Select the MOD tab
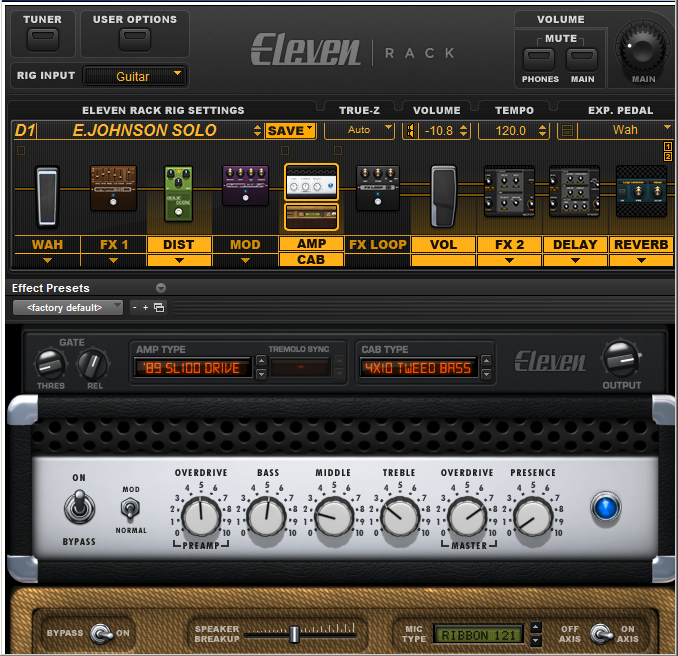This screenshot has width=678, height=656. 245,245
